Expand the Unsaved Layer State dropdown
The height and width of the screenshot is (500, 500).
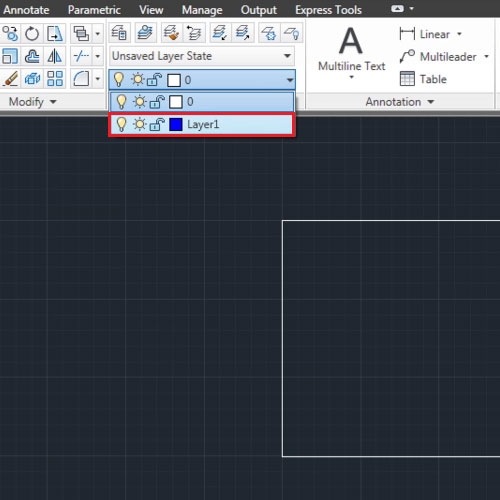coord(287,56)
